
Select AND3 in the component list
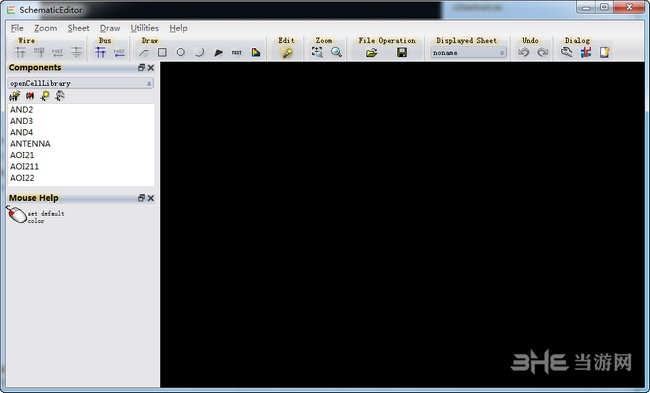(x=81, y=121)
